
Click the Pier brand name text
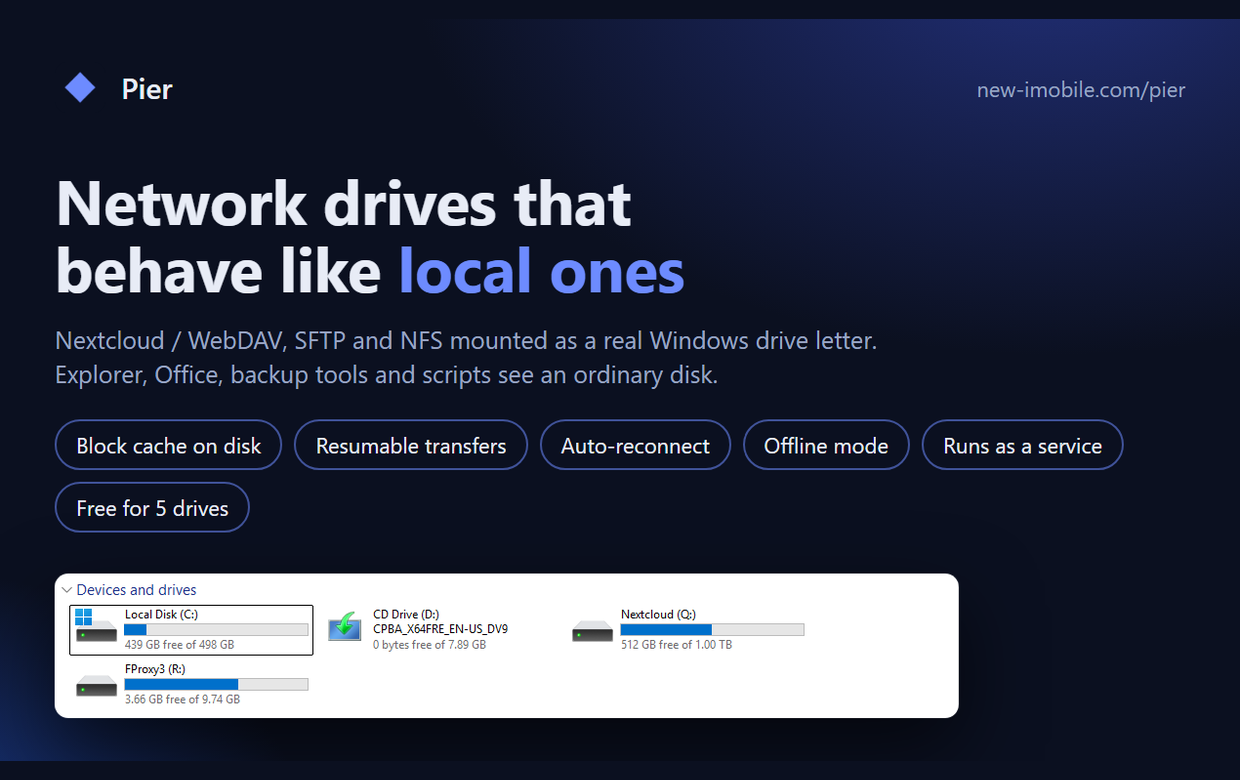[x=147, y=89]
